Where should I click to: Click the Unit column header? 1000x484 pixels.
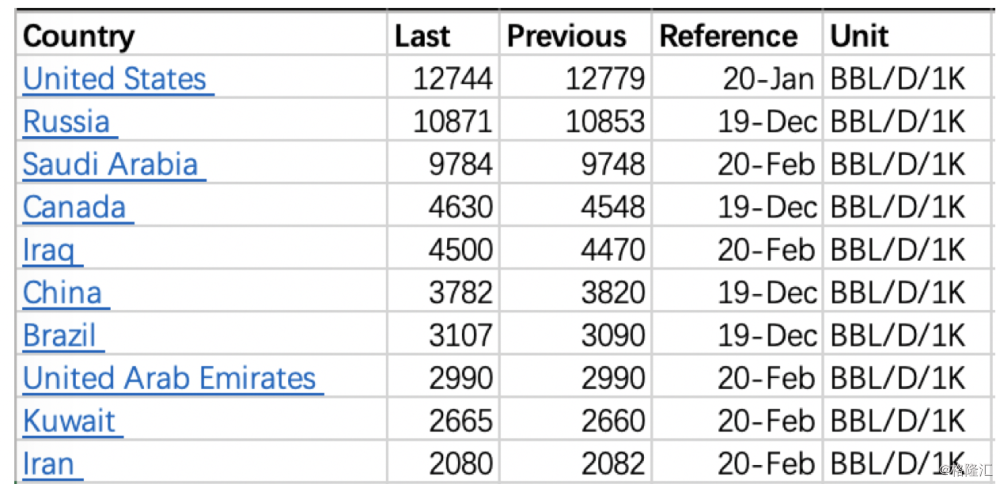click(859, 36)
